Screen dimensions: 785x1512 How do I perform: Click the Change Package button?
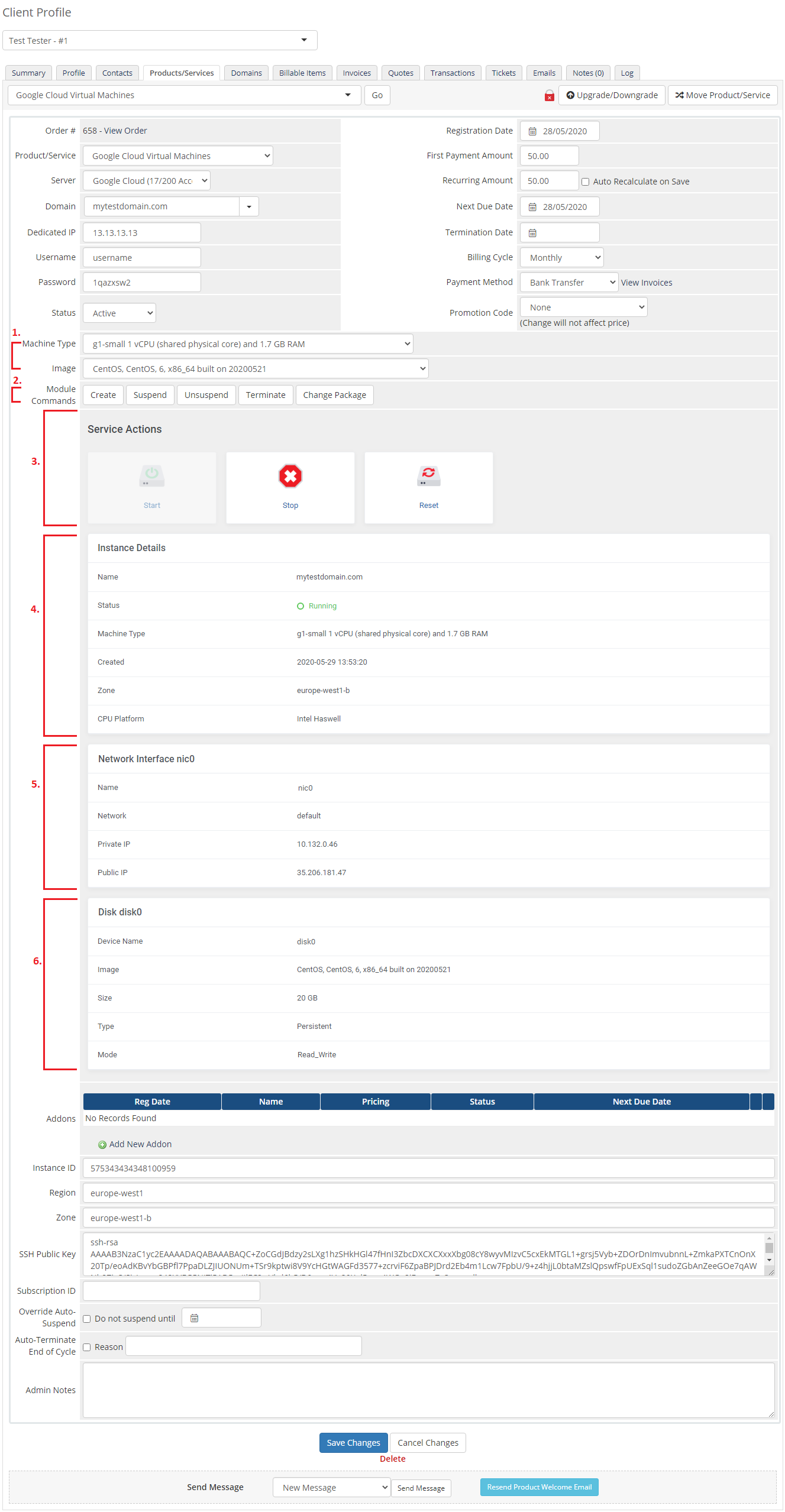pyautogui.click(x=335, y=395)
